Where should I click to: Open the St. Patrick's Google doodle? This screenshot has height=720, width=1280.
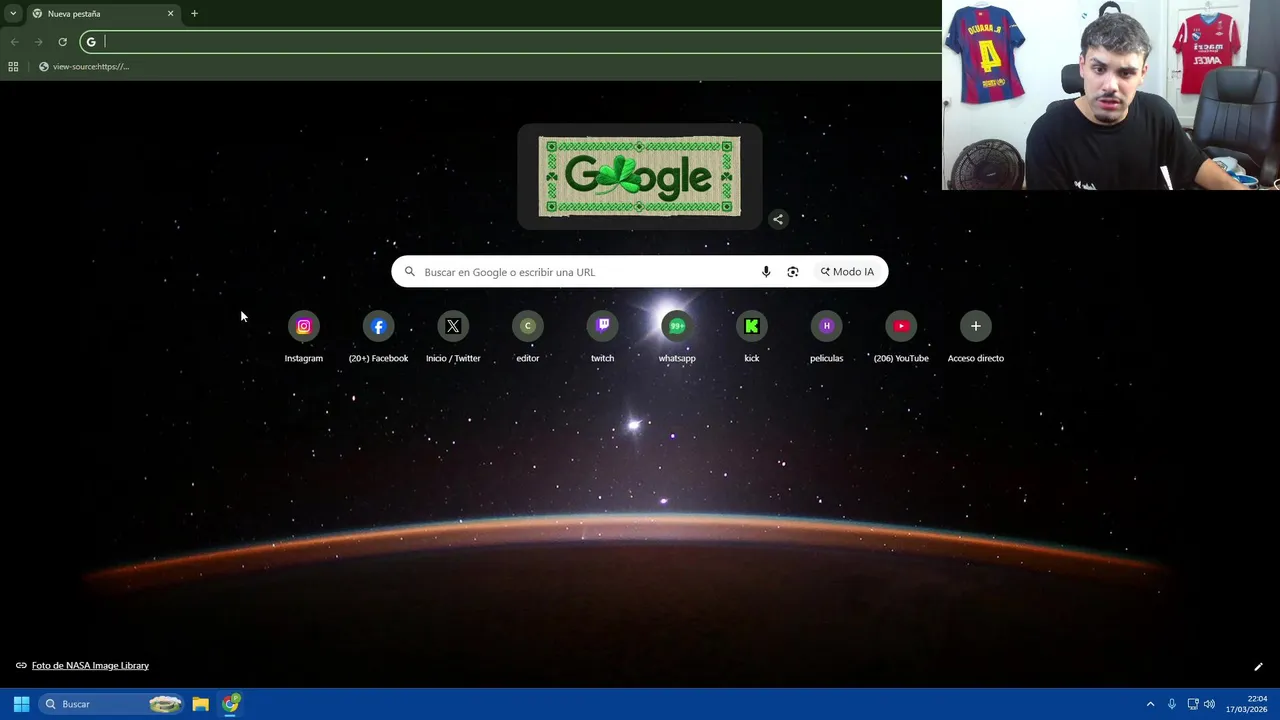coord(639,176)
